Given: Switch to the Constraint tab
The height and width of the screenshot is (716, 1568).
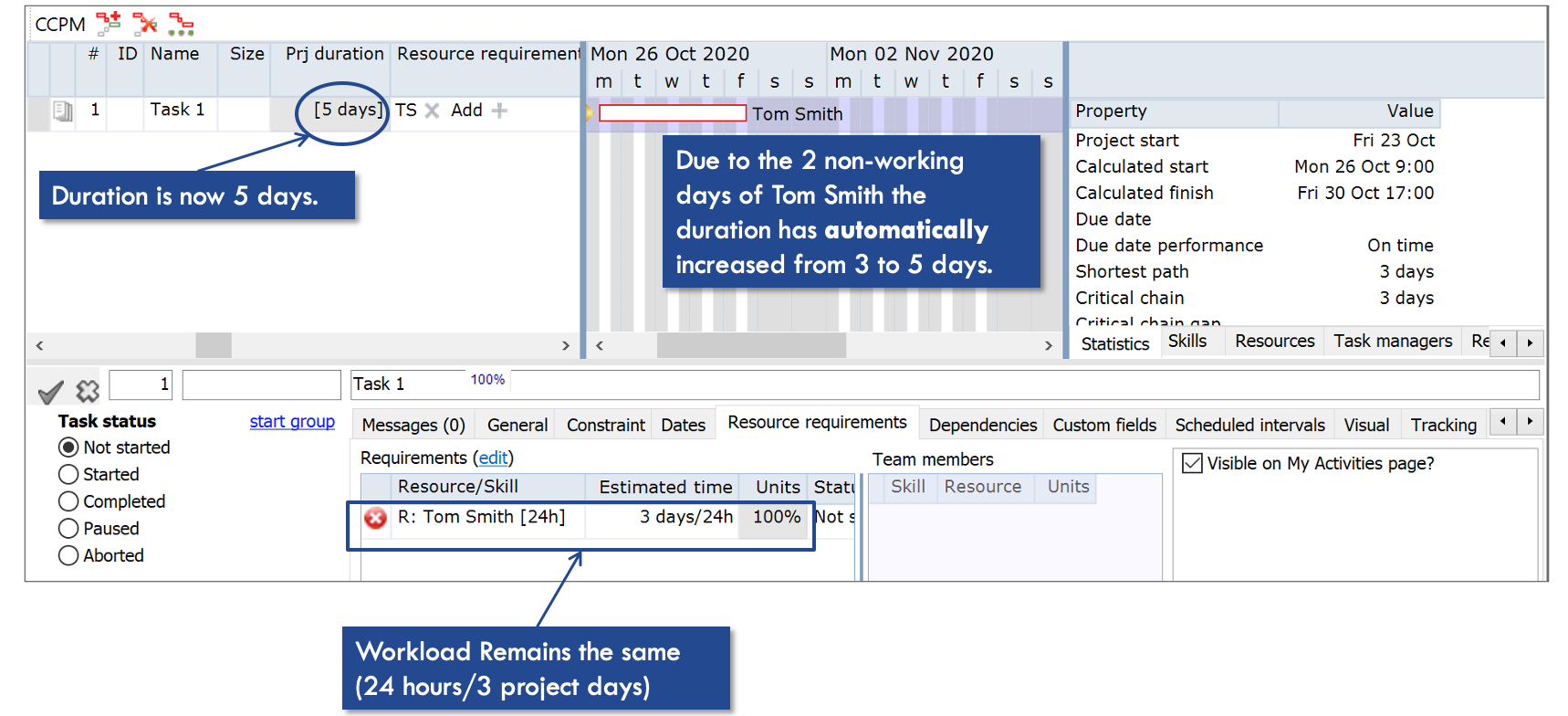Looking at the screenshot, I should pyautogui.click(x=606, y=425).
